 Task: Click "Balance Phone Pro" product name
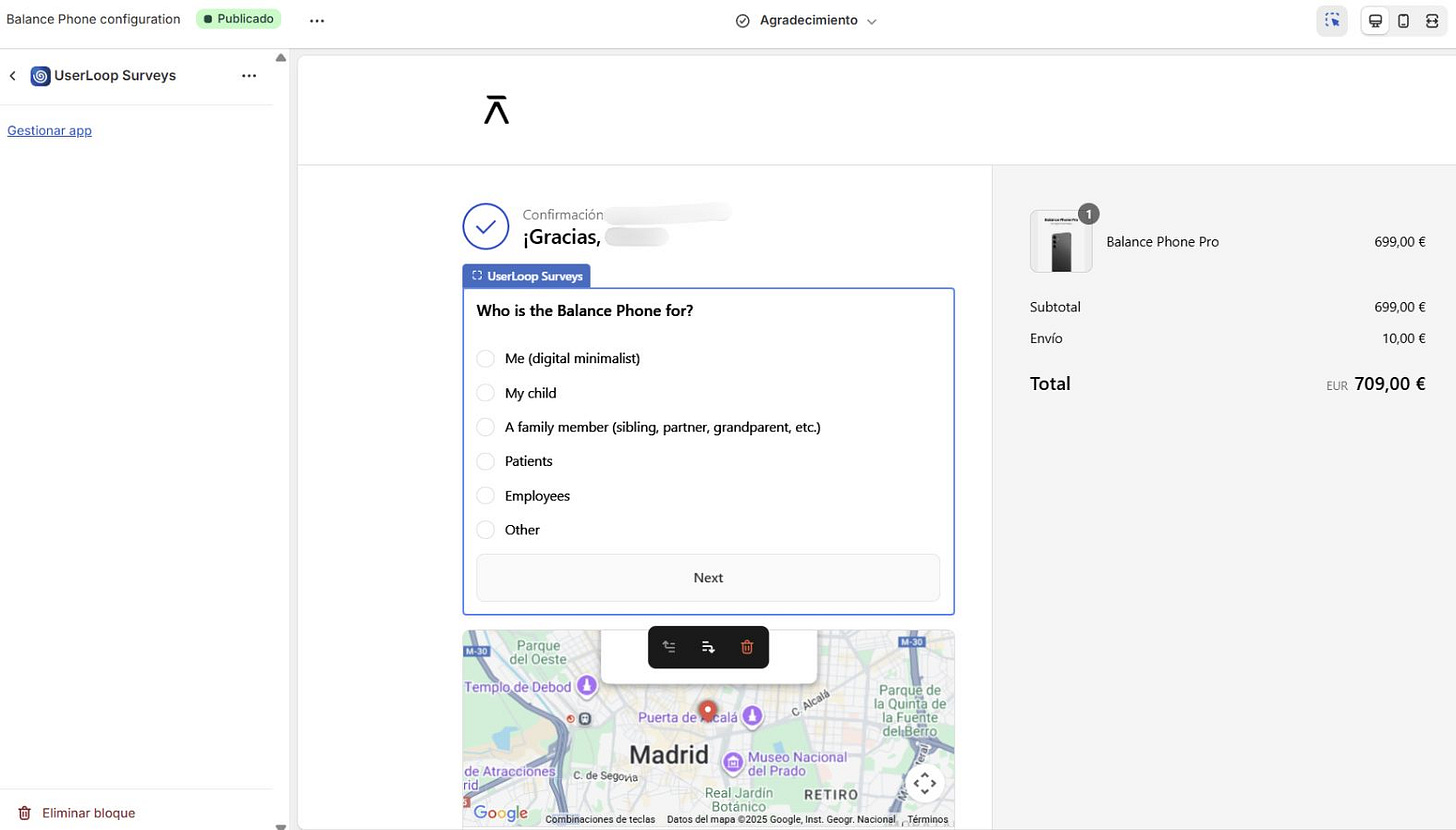click(x=1163, y=241)
